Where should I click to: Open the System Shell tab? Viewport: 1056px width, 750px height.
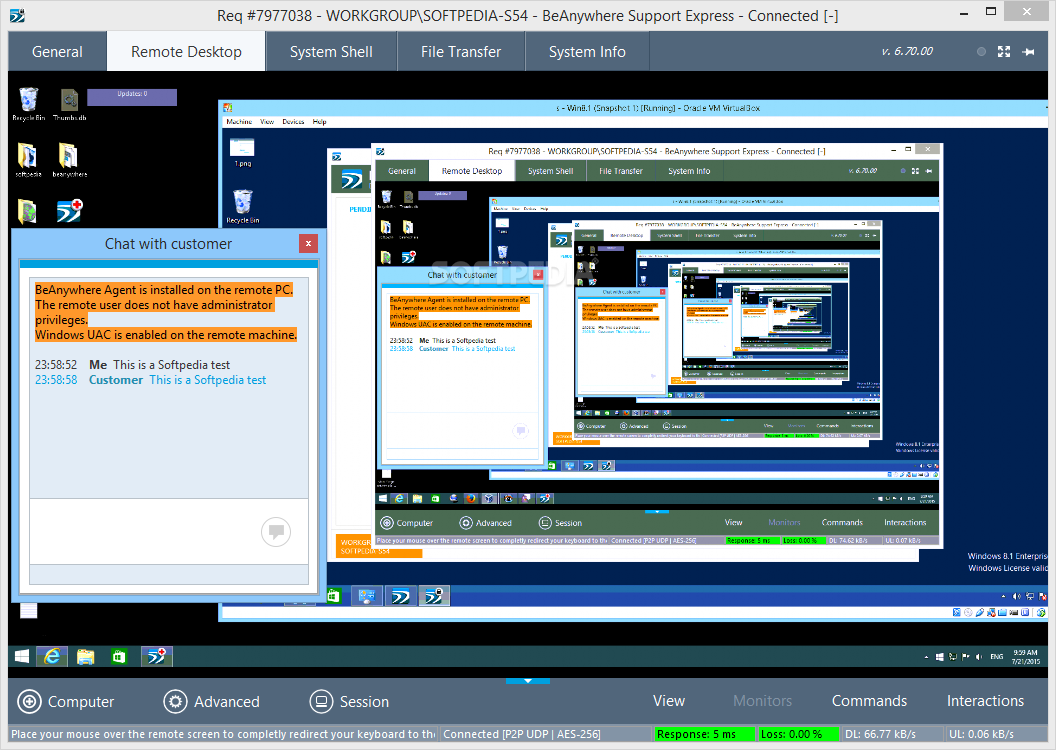[331, 52]
